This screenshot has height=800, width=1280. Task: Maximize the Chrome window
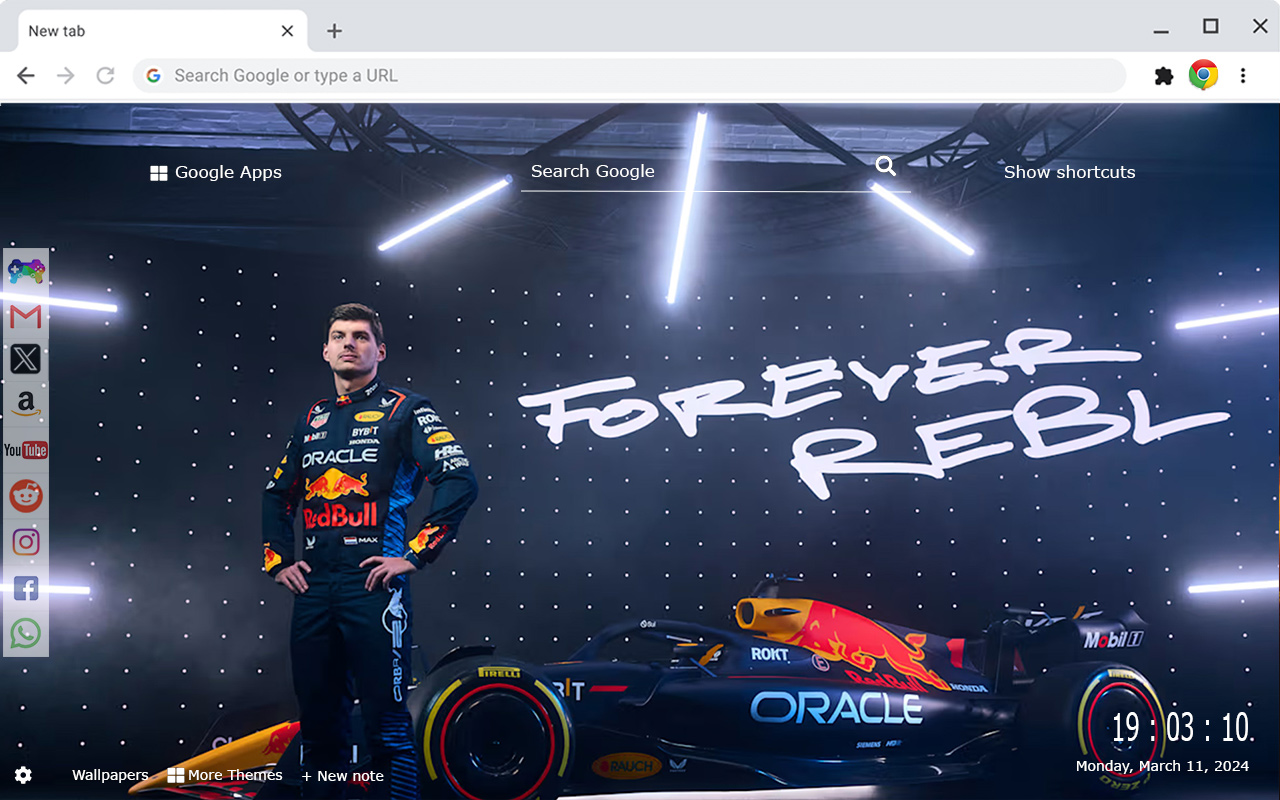[x=1211, y=27]
